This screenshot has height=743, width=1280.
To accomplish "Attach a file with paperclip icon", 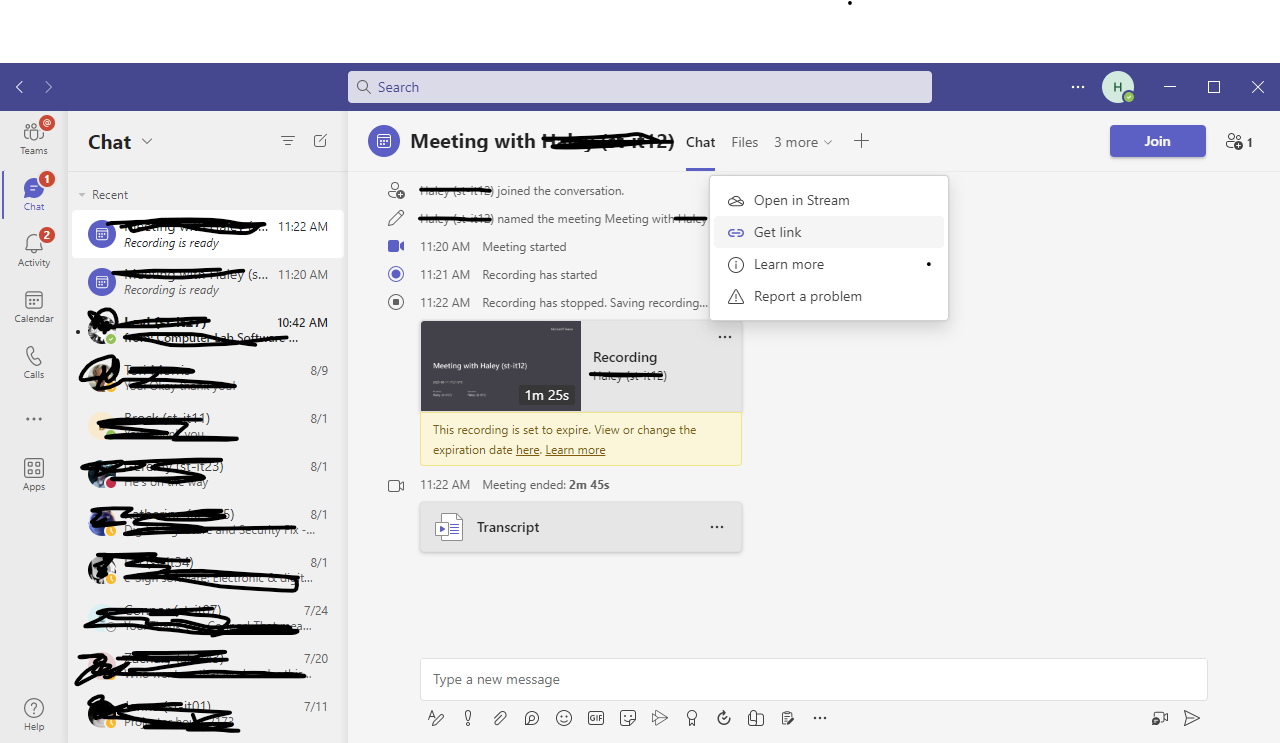I will pyautogui.click(x=500, y=717).
